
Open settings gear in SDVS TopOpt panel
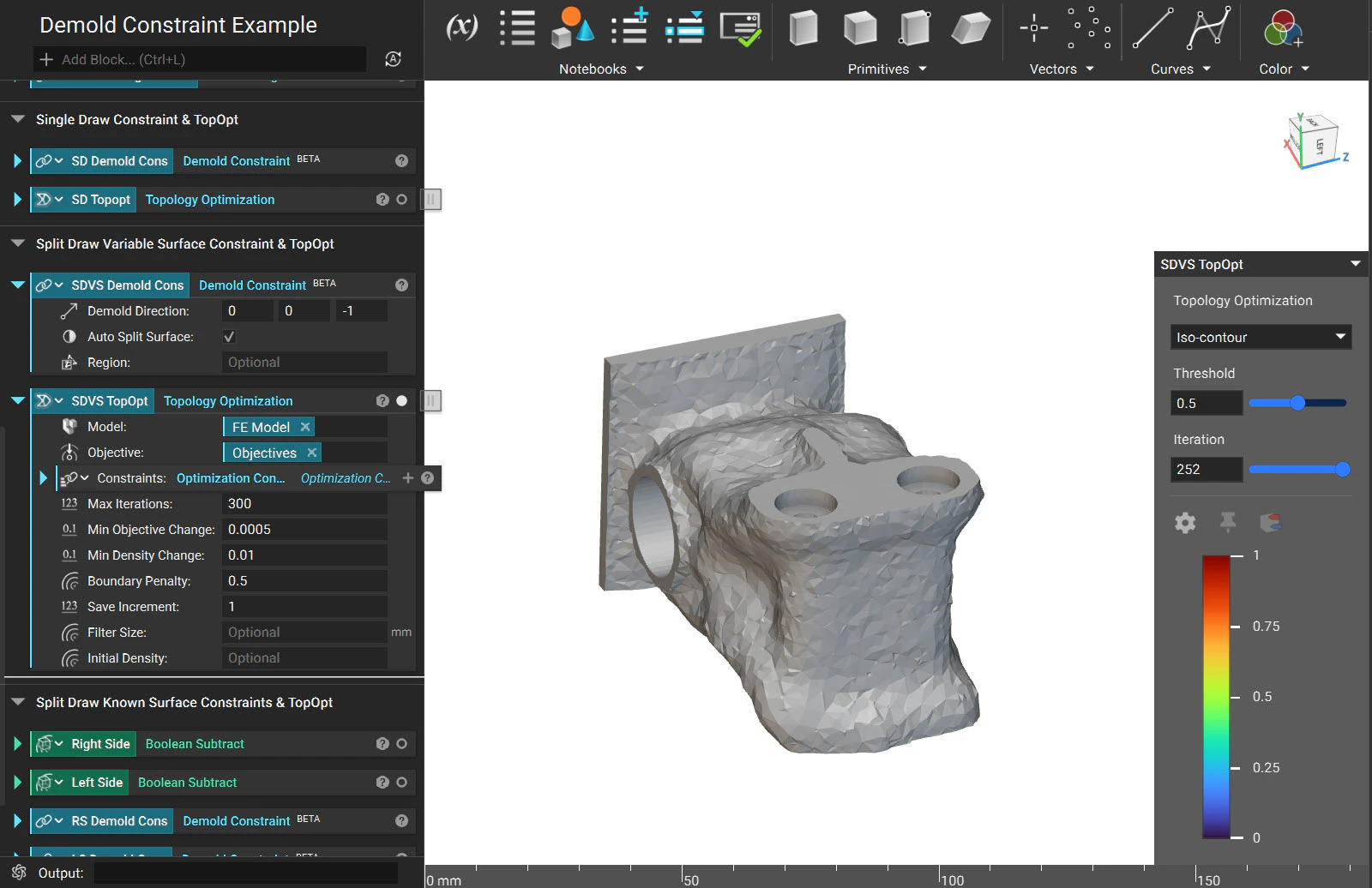(x=1185, y=523)
